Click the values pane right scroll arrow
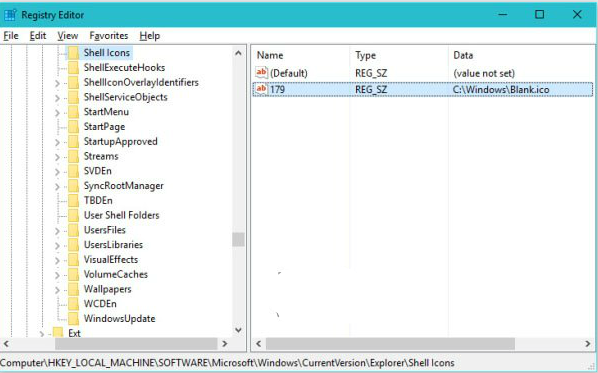The height and width of the screenshot is (373, 598). point(587,344)
